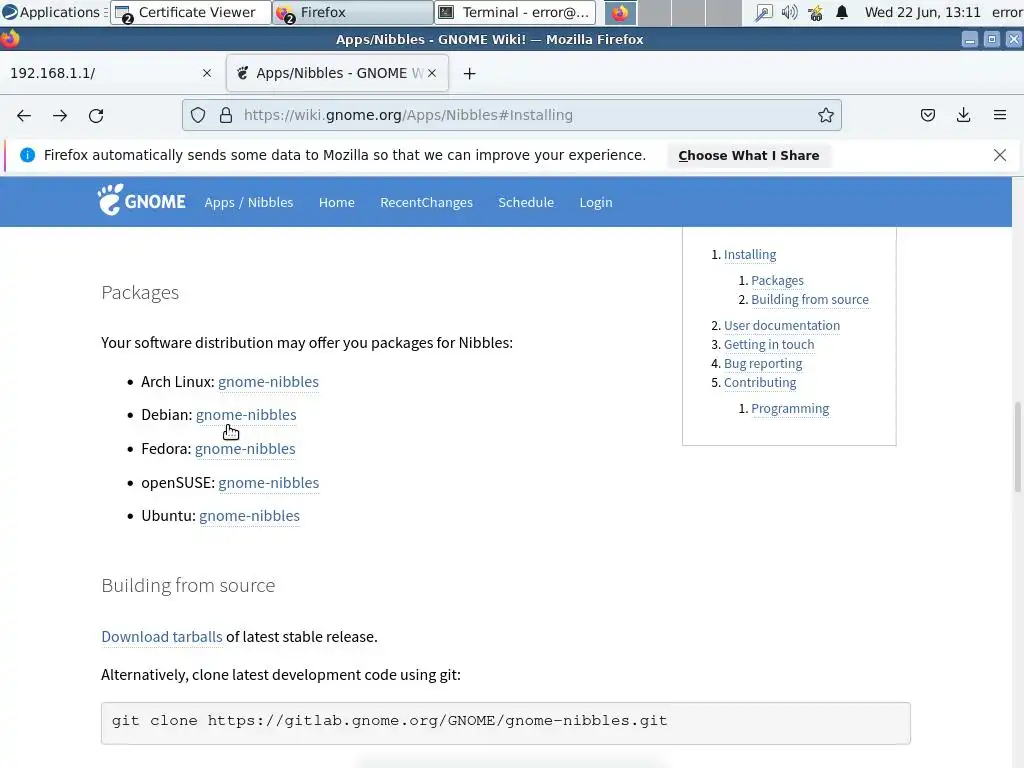Open Arch Linux gnome-nibbles package link
1024x768 pixels.
pos(268,382)
